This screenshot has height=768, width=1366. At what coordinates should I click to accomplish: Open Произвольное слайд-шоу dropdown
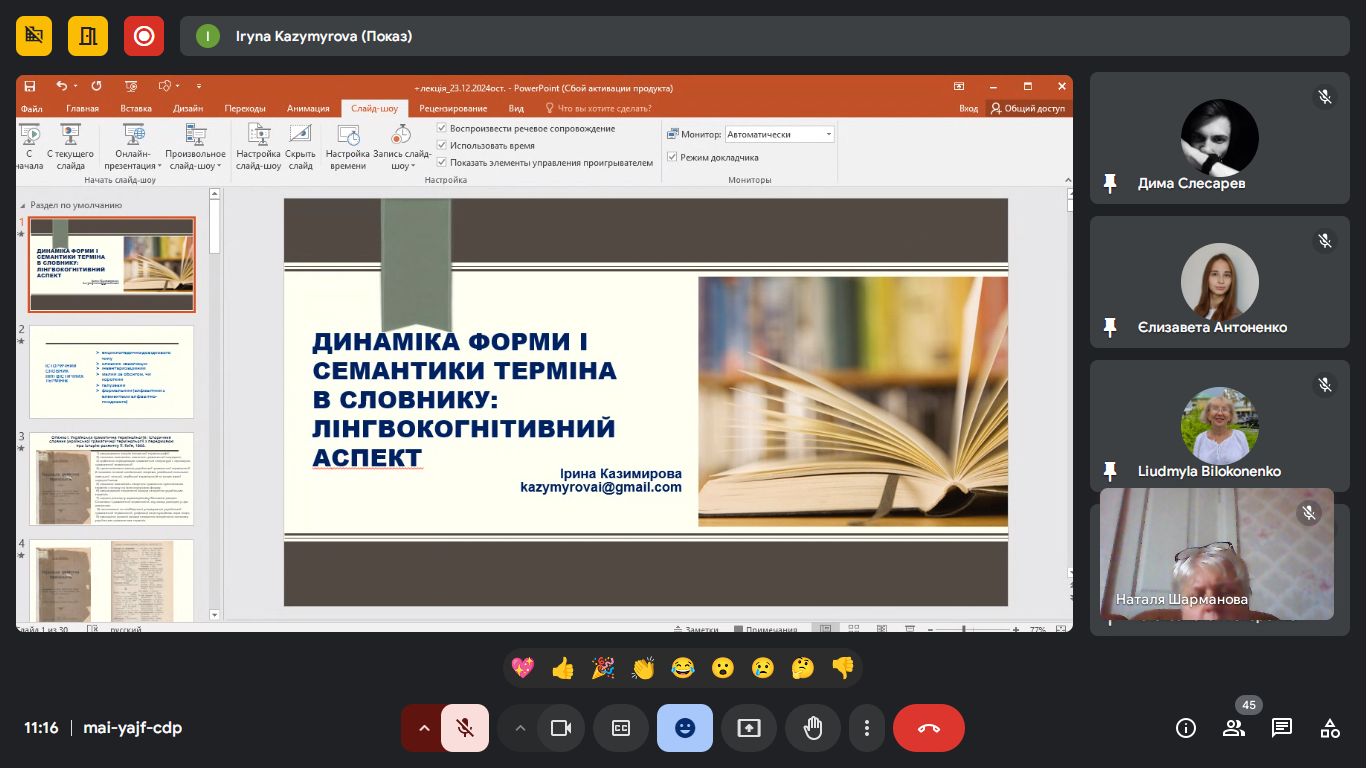195,147
